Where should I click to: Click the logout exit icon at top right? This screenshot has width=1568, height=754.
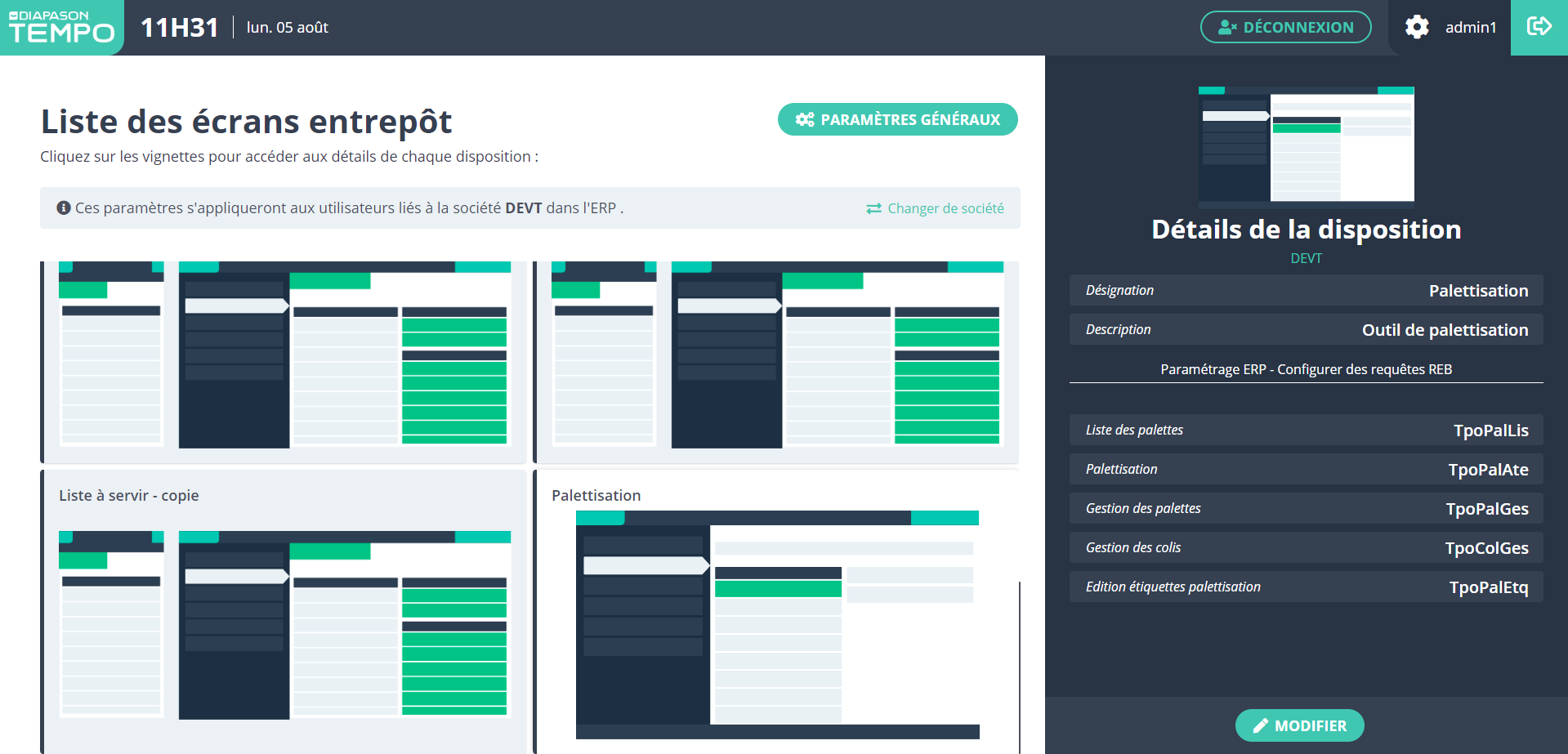click(x=1539, y=27)
